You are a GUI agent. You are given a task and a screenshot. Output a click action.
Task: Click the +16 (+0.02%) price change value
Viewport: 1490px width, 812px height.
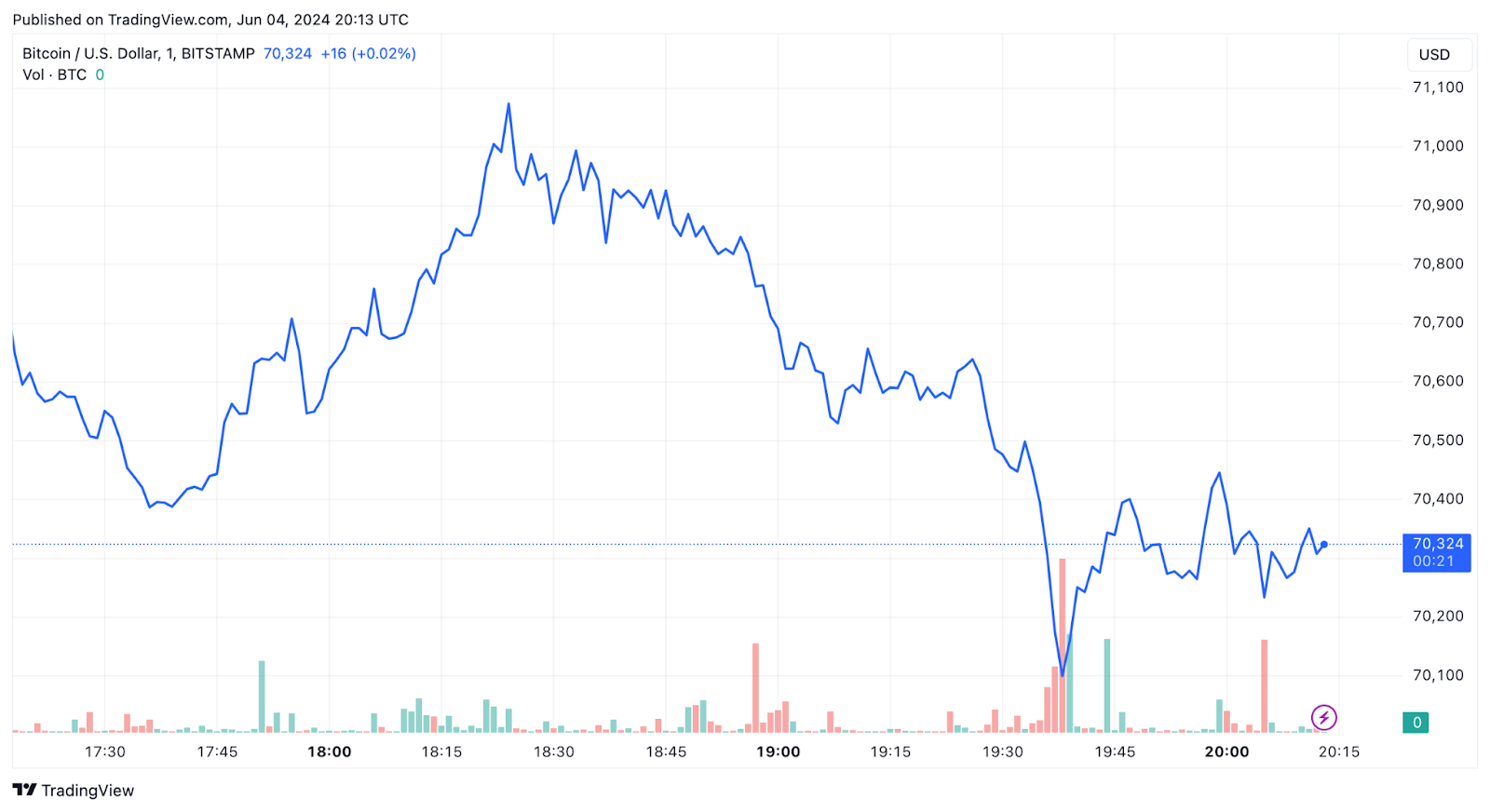tap(368, 54)
